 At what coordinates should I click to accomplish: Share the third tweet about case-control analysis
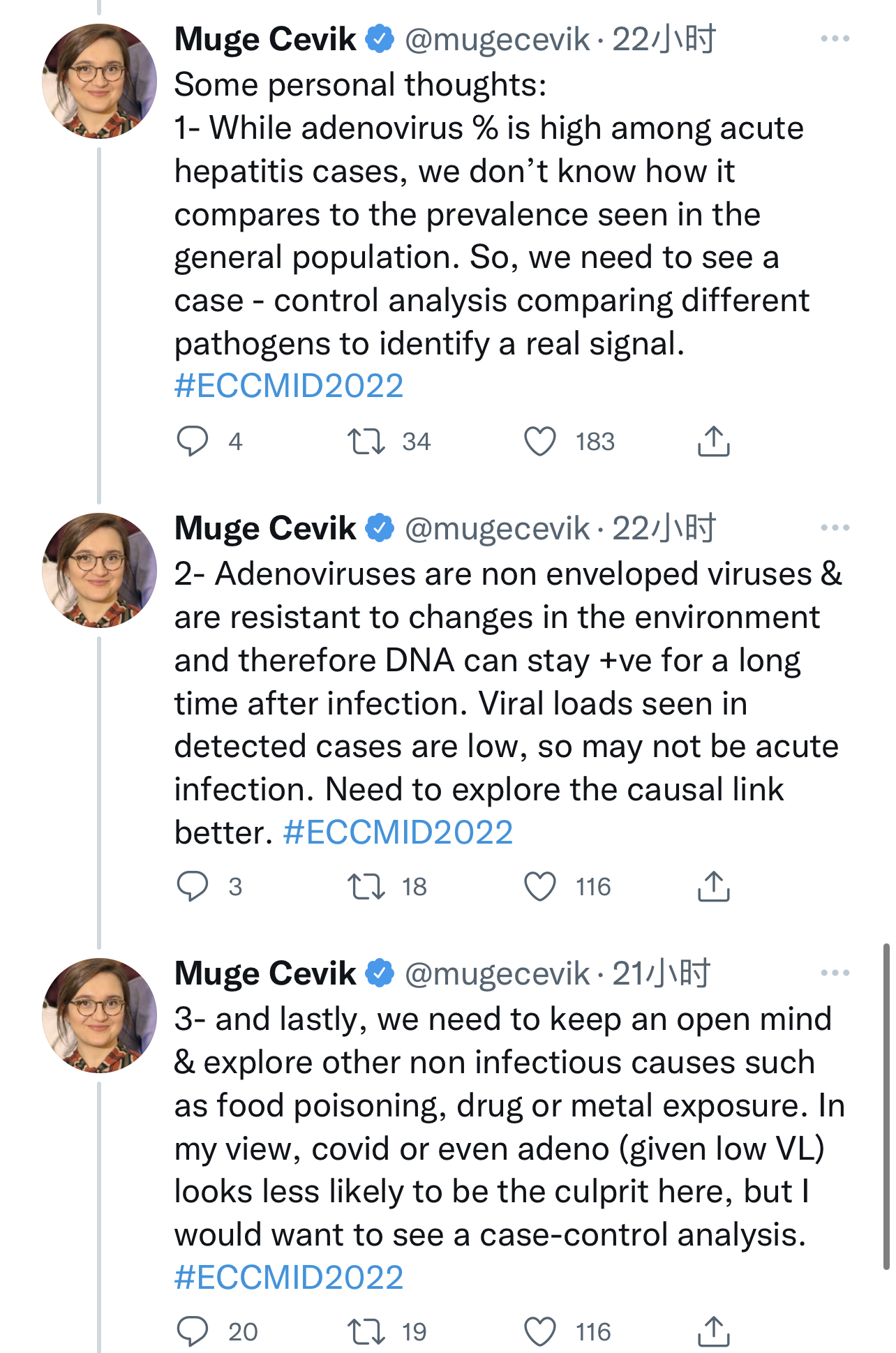click(713, 1331)
